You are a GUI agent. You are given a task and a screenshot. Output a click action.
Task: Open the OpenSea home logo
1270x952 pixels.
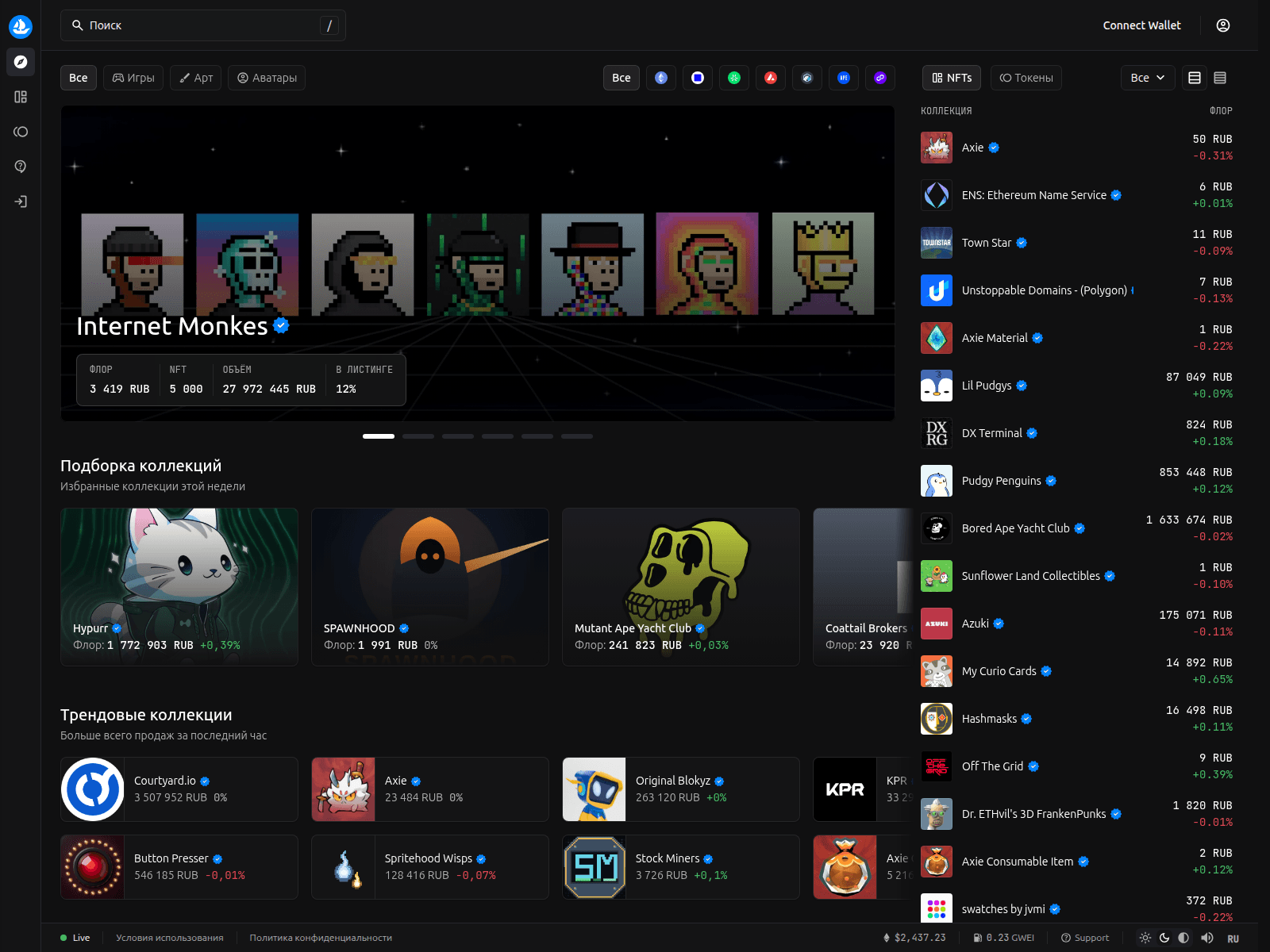21,26
